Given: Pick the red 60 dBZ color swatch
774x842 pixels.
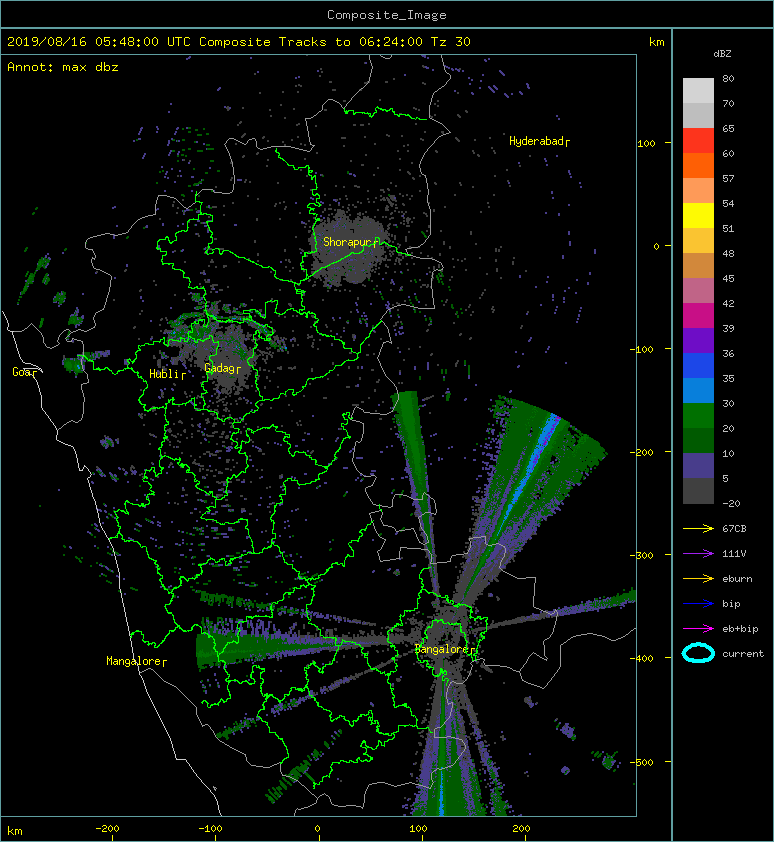Looking at the screenshot, I should point(698,141).
